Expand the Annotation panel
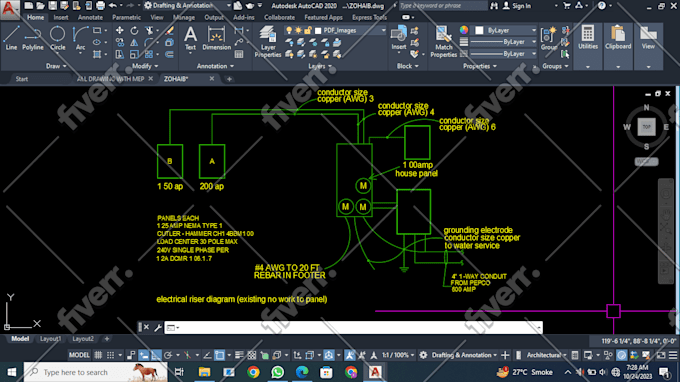This screenshot has width=680, height=382. pos(215,66)
